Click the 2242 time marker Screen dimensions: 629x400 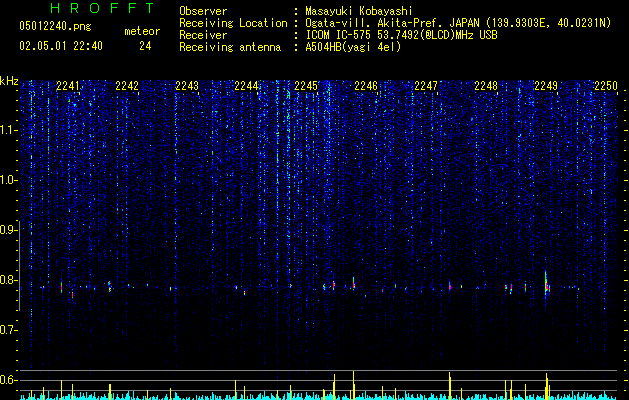(127, 86)
